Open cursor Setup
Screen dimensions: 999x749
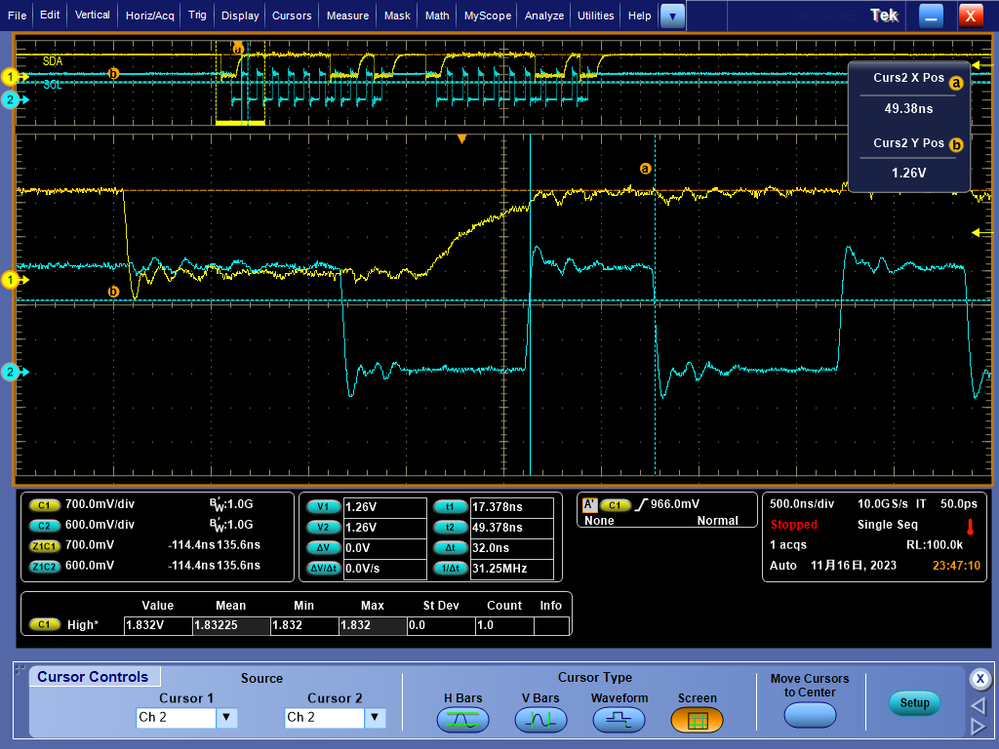[914, 703]
